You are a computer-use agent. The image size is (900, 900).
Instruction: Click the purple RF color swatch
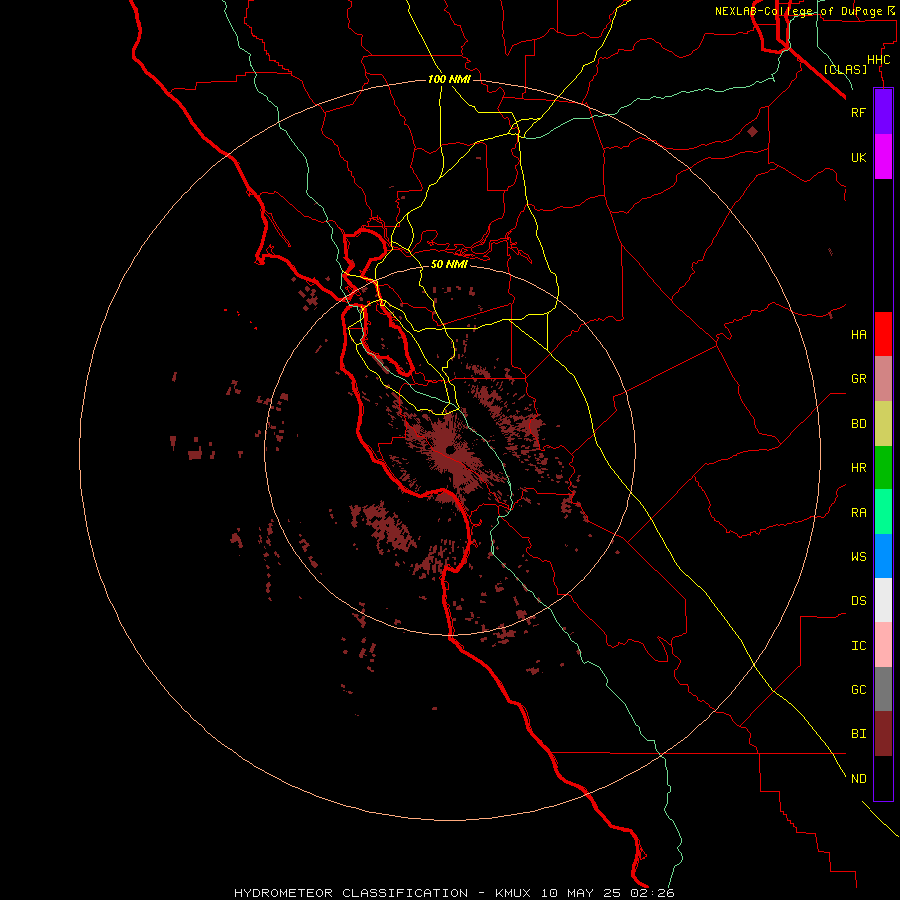883,112
